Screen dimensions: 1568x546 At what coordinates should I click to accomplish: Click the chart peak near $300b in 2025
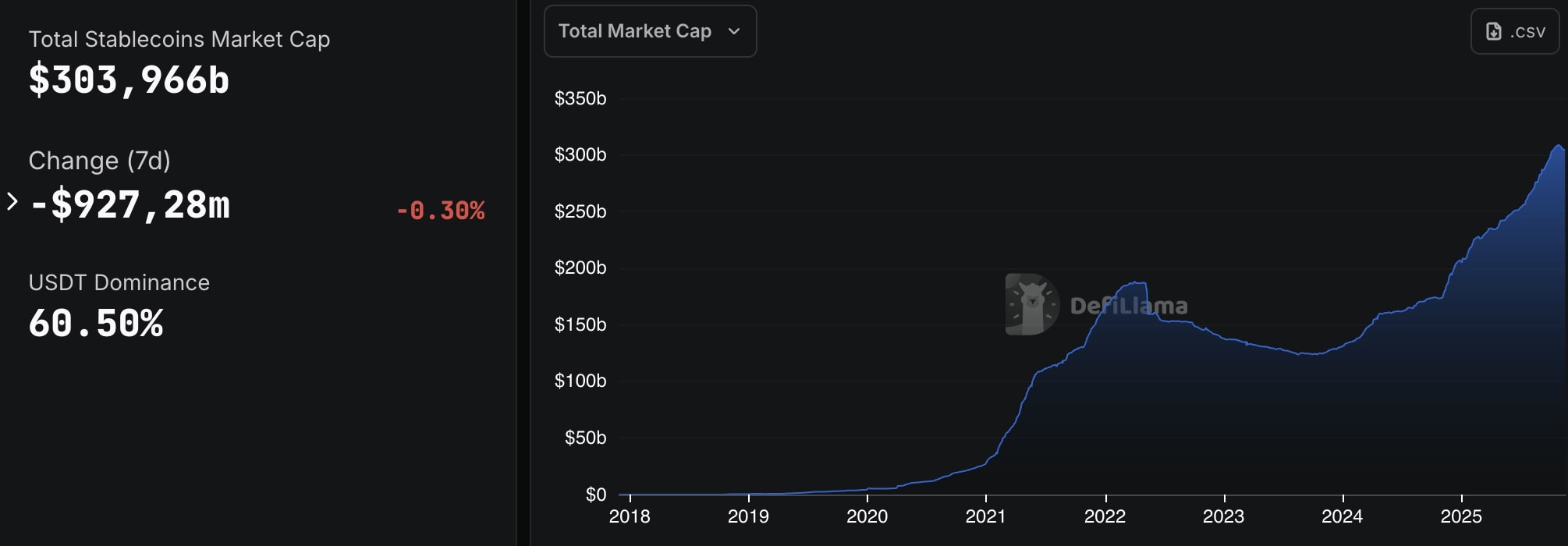tap(1558, 146)
